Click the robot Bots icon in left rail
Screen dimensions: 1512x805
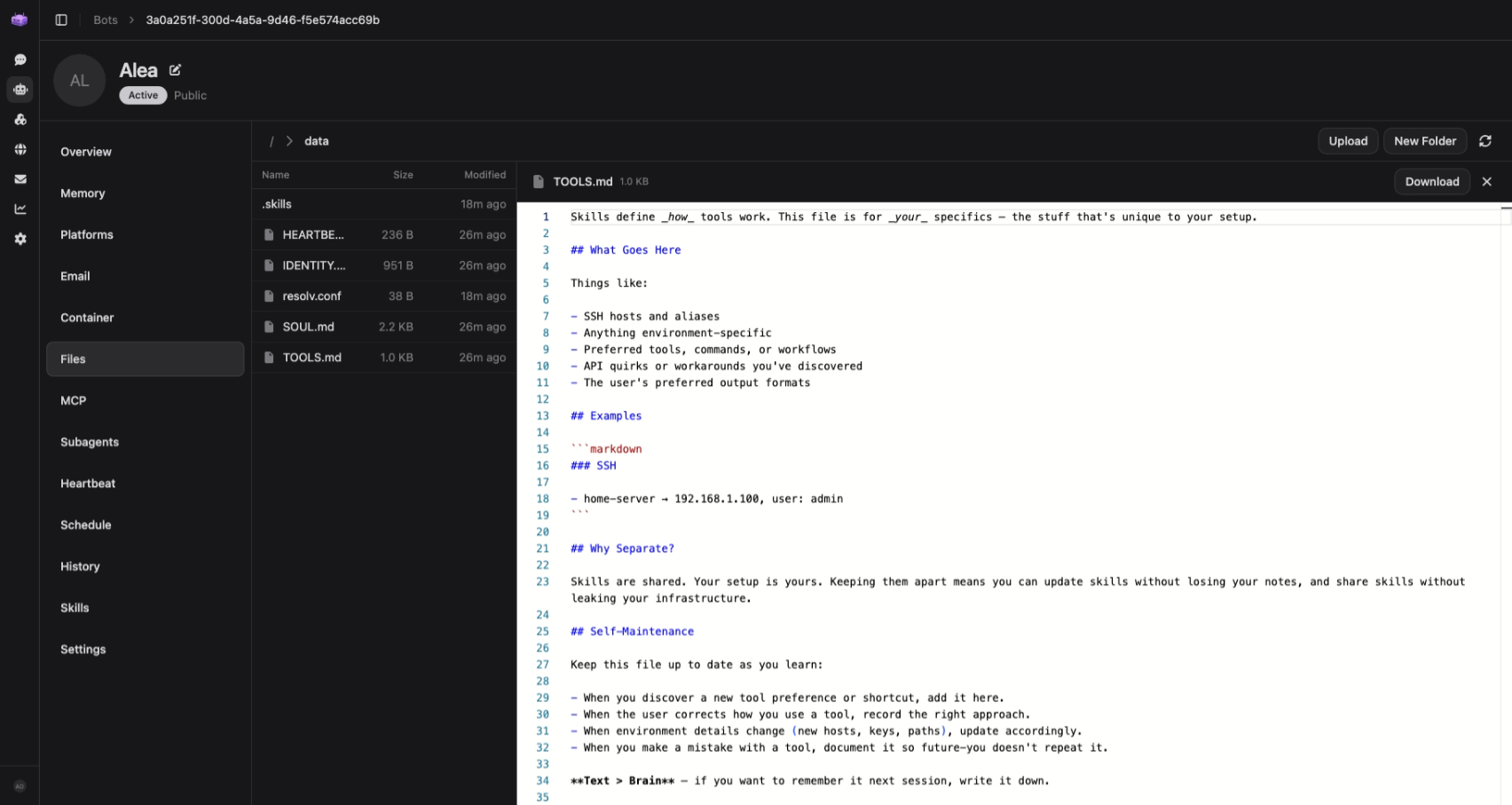(20, 90)
